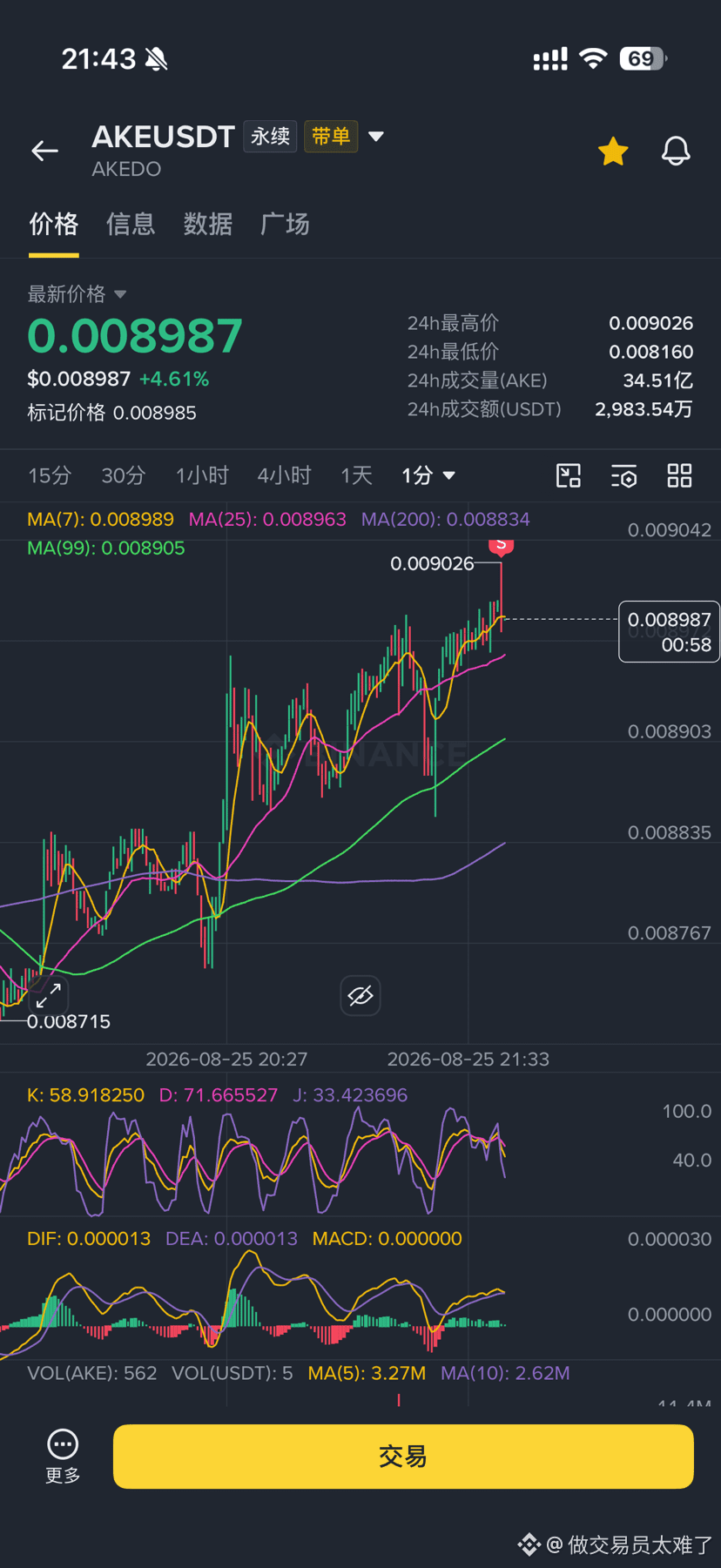721x1568 pixels.
Task: Tap the 24h最低价 value 0.008160
Action: coord(650,352)
